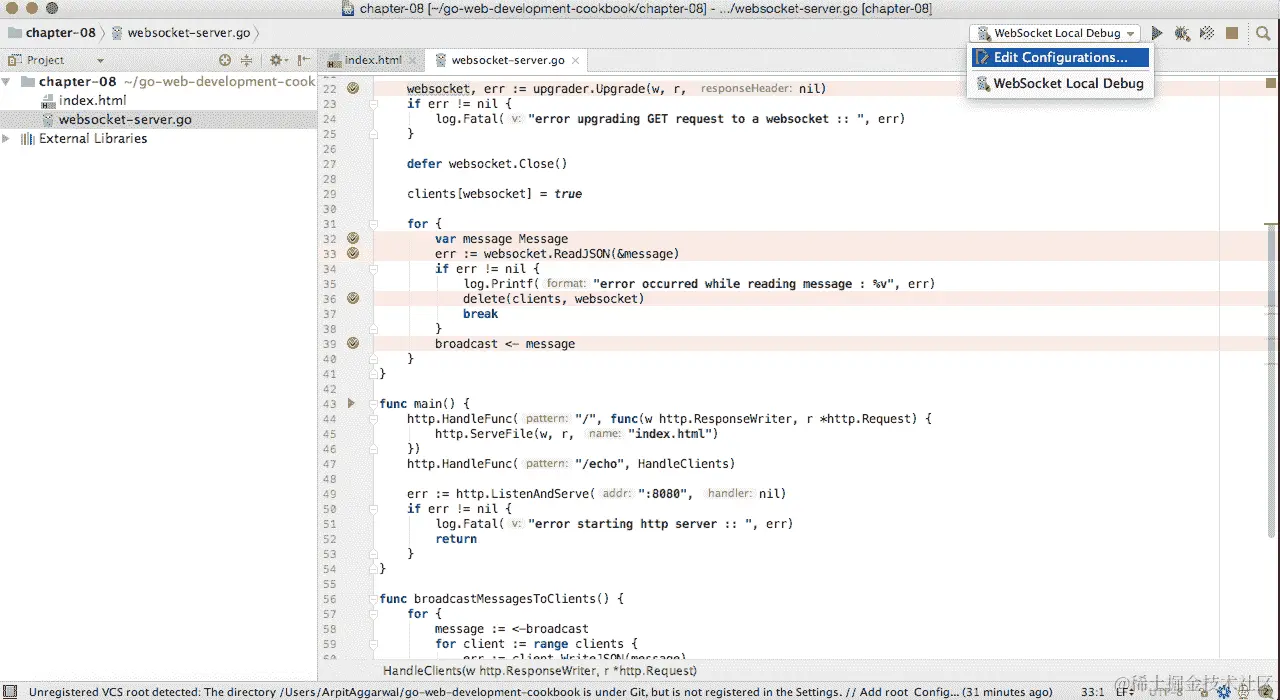Viewport: 1280px width, 700px height.
Task: Click chapter-08 in the navigation breadcrumb
Action: (60, 33)
